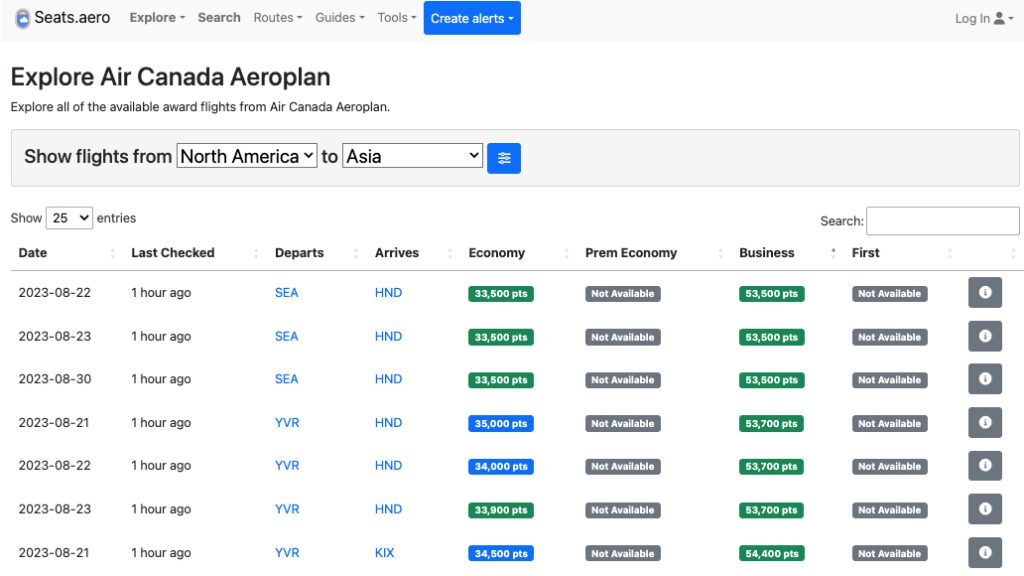The image size is (1024, 576).
Task: Open the filter options sliders icon
Action: point(504,157)
